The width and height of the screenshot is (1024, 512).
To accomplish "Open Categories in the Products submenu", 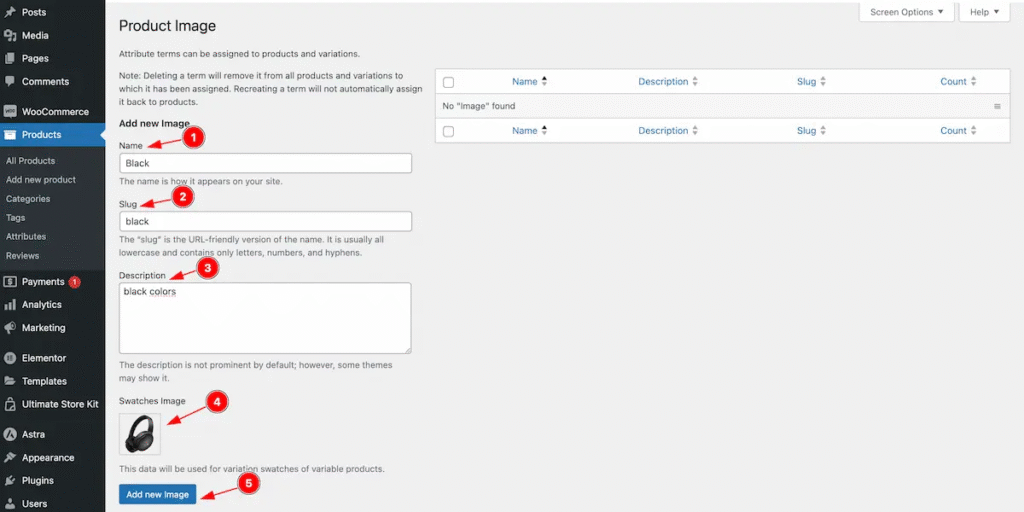I will pyautogui.click(x=28, y=199).
